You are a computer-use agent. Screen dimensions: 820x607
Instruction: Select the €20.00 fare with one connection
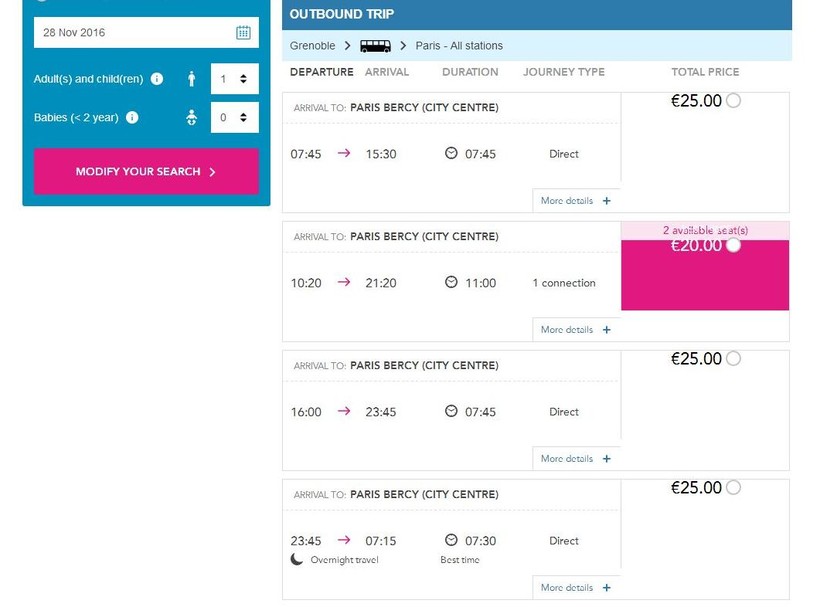pos(733,246)
